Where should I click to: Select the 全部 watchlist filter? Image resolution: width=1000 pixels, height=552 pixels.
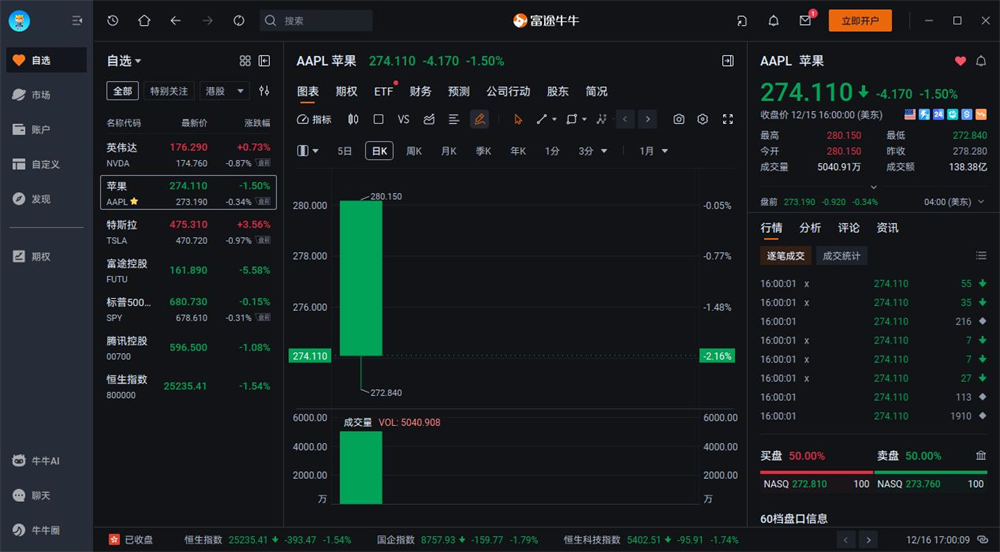pyautogui.click(x=122, y=91)
